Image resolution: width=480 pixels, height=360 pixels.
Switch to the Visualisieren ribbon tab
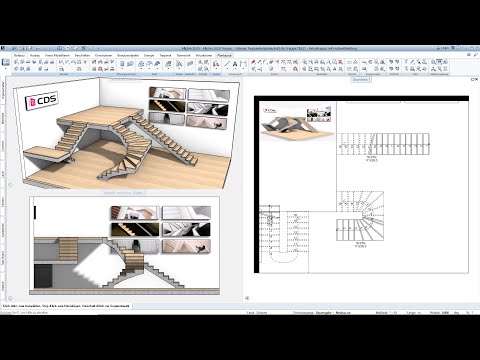click(204, 55)
